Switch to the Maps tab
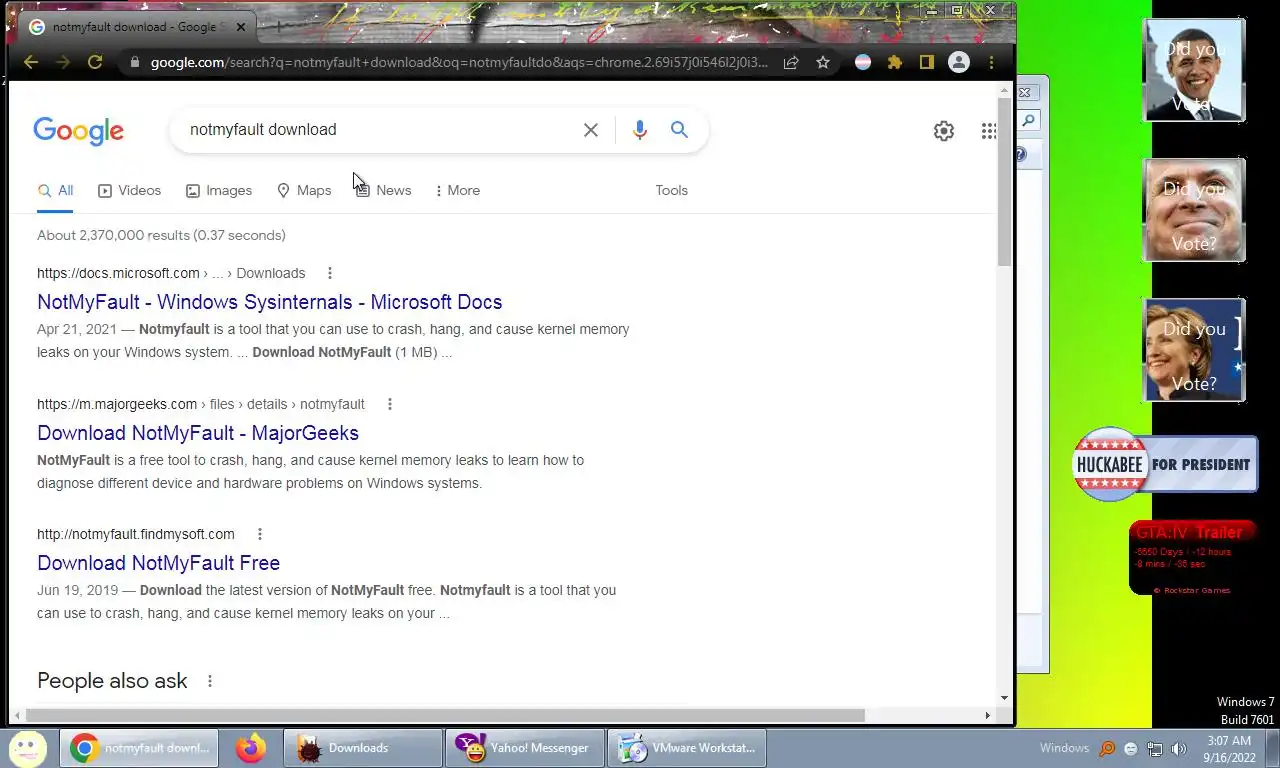The image size is (1280, 768). [304, 190]
